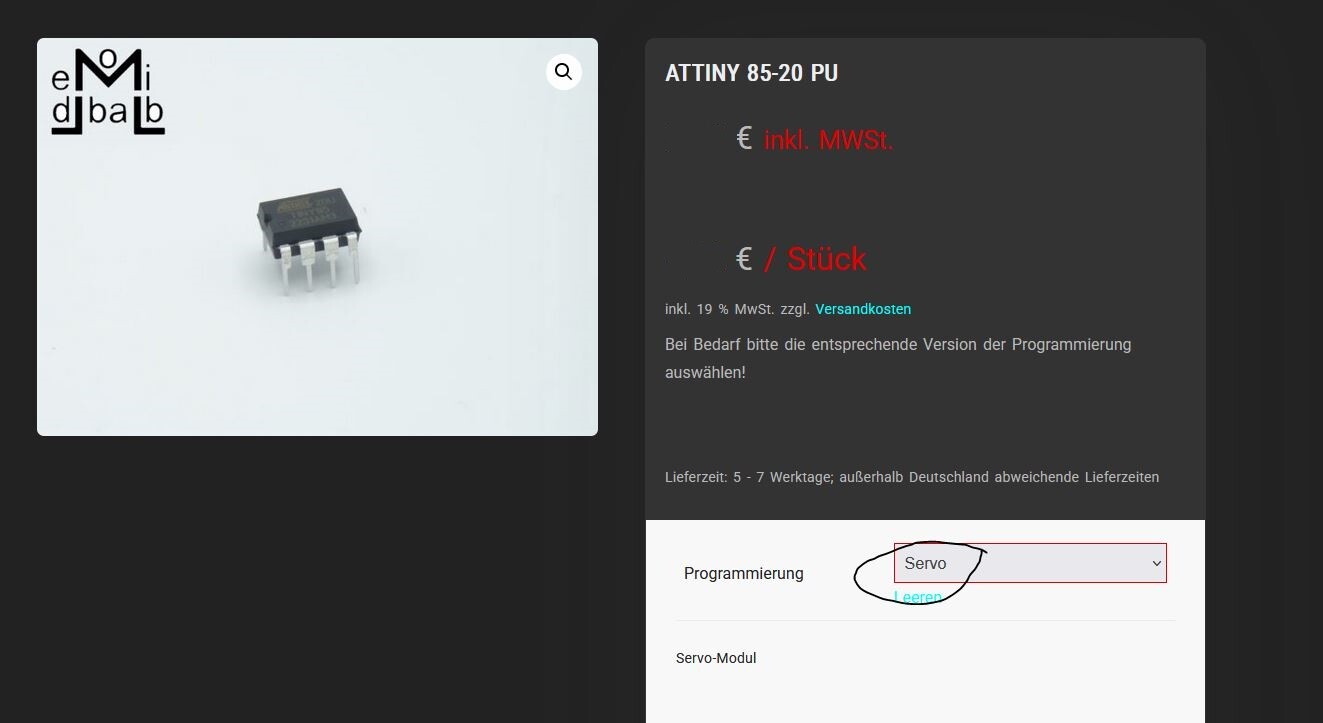
Task: Click Leeren to clear the selection
Action: point(918,597)
